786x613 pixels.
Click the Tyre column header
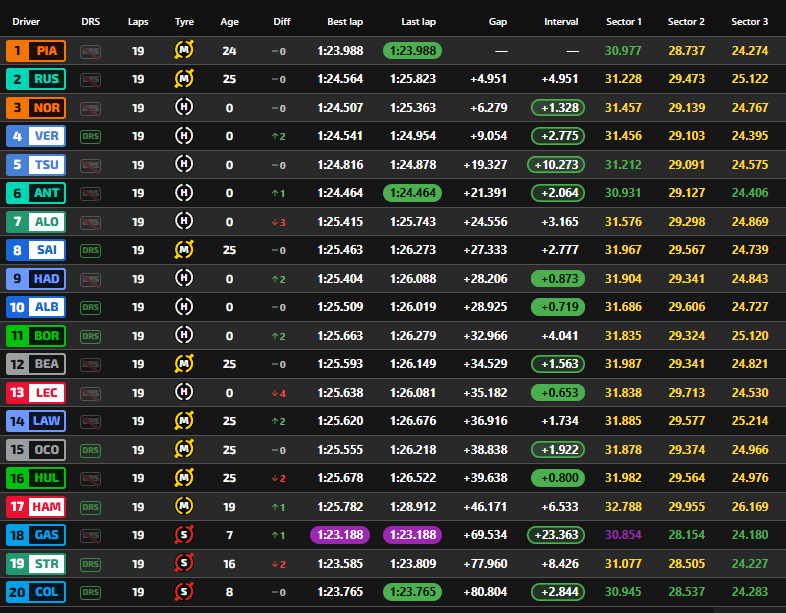pos(184,21)
